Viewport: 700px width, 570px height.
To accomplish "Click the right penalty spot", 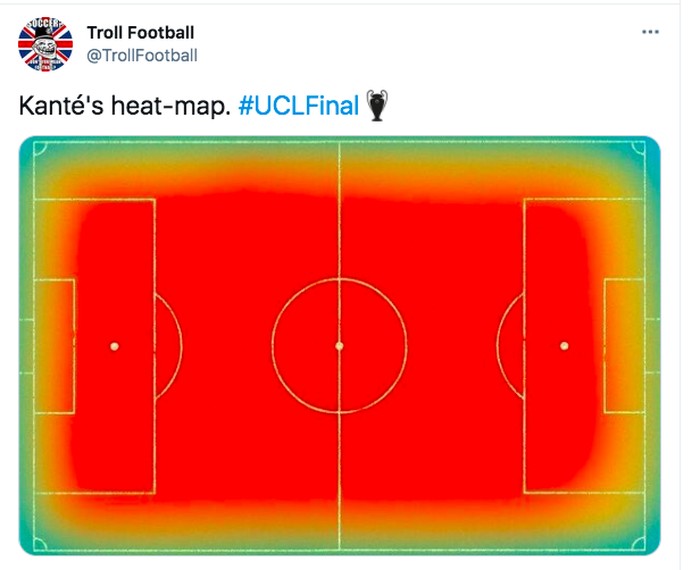I will [564, 346].
